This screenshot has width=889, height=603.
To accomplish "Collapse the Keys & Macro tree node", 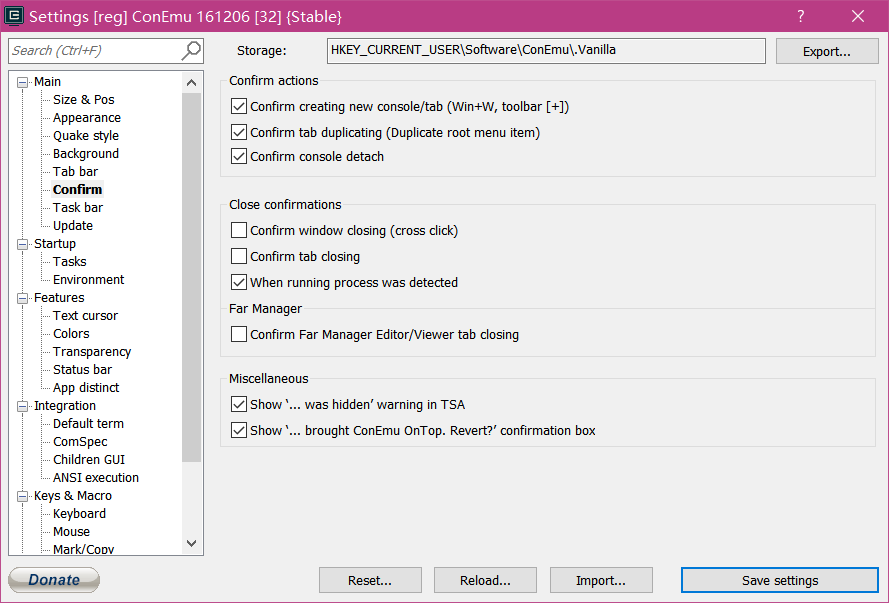I will (x=22, y=496).
